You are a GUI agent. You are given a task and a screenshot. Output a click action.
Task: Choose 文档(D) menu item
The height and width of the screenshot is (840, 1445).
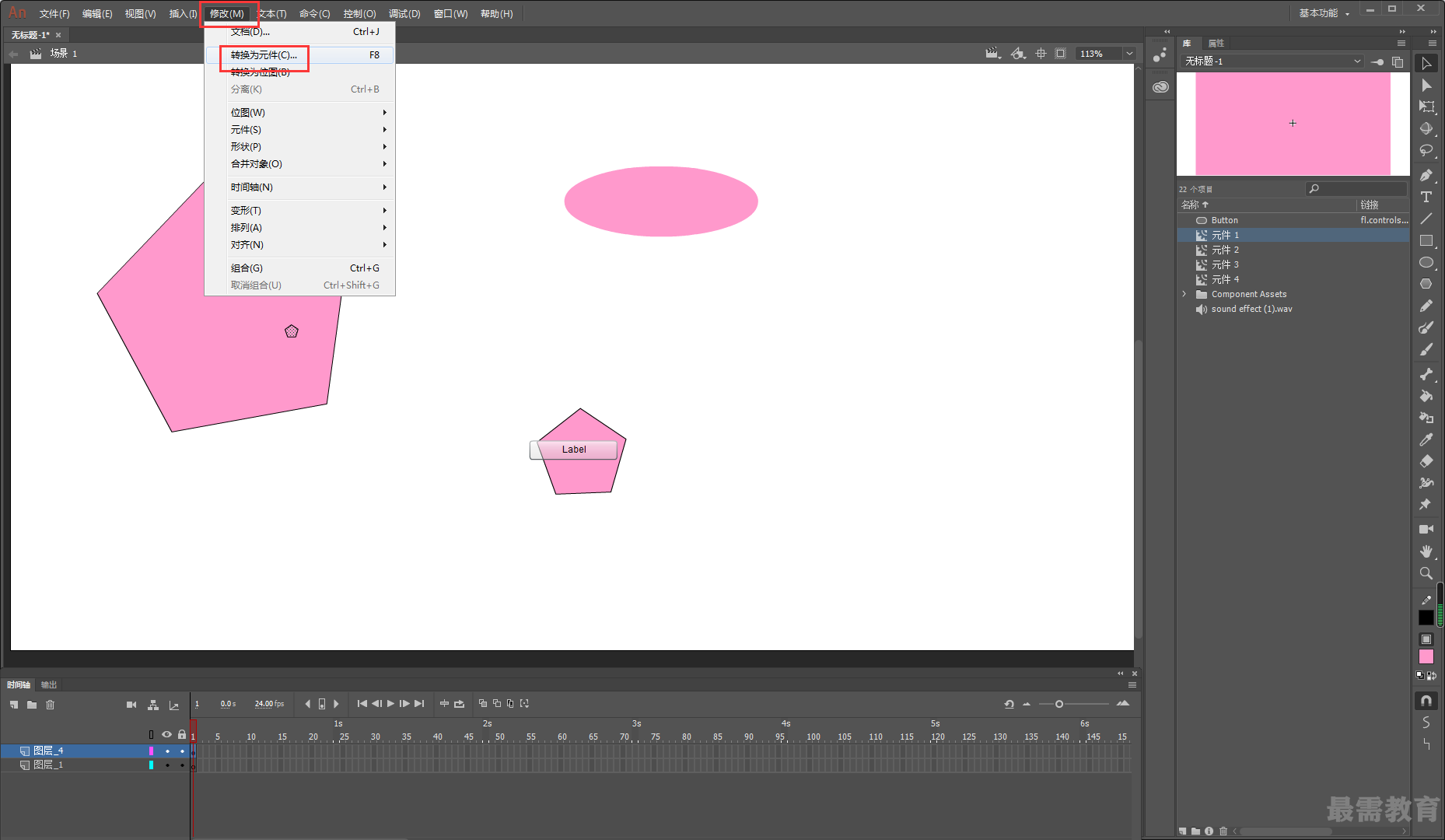(x=299, y=32)
